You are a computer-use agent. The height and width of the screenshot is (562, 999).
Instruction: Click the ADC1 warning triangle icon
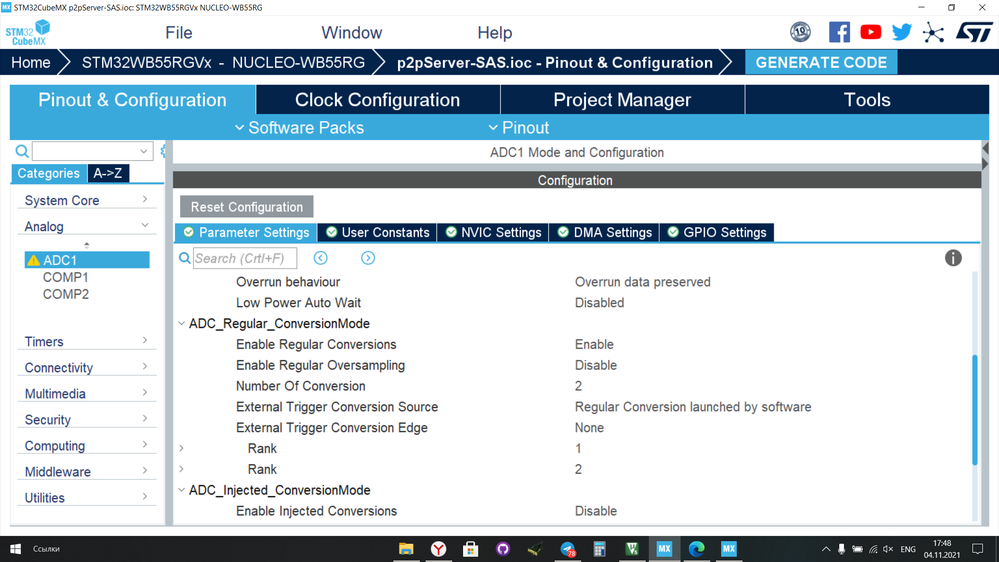(x=34, y=260)
